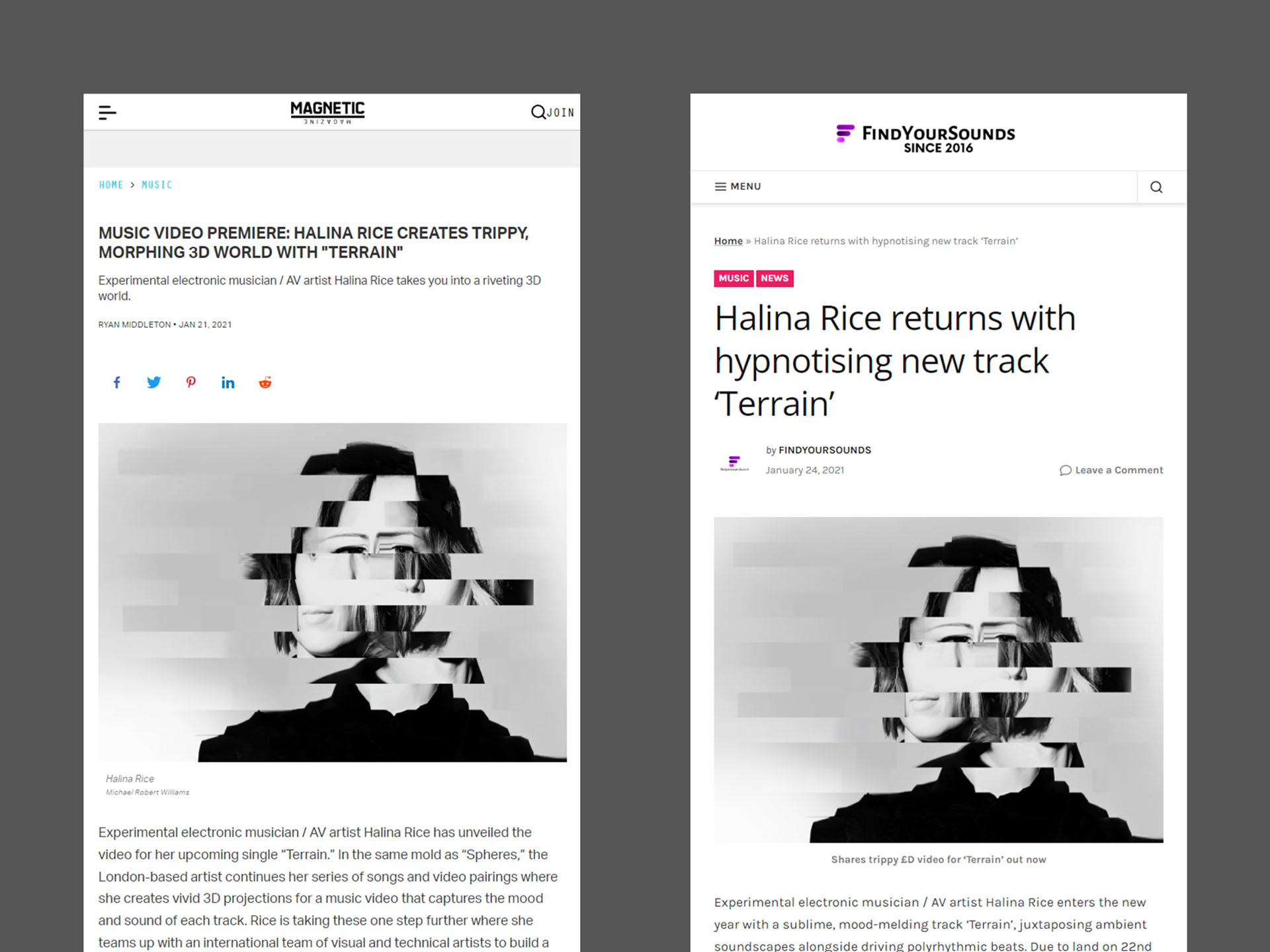Viewport: 1270px width, 952px height.
Task: Open Magnetic hamburger menu icon
Action: (107, 112)
